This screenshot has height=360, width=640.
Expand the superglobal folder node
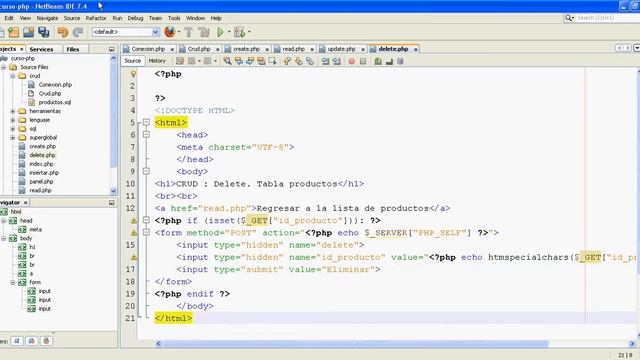point(13,138)
